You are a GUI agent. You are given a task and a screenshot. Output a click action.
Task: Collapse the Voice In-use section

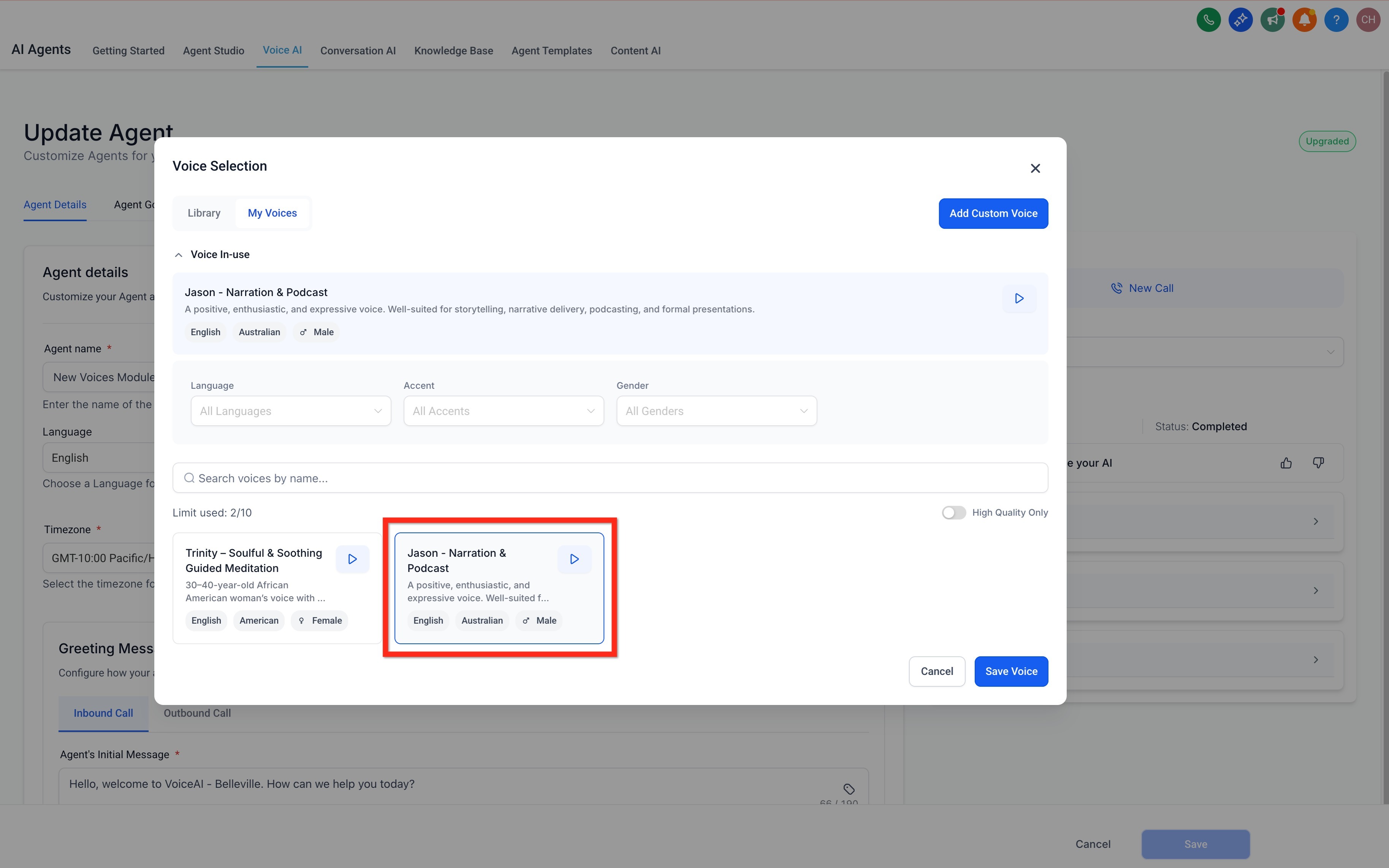coord(179,255)
